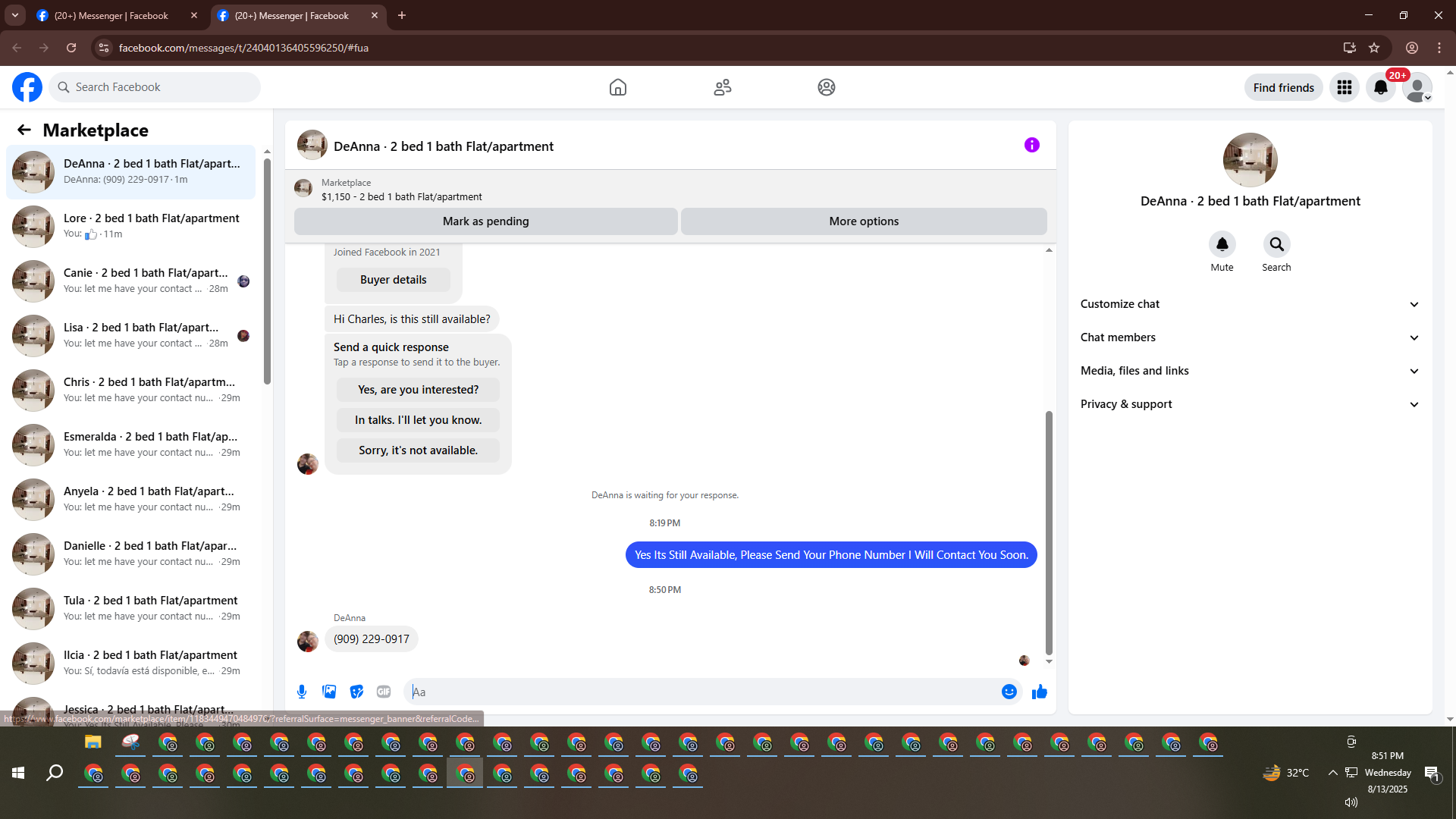Image resolution: width=1456 pixels, height=819 pixels.
Task: Open the attach photo icon
Action: click(x=329, y=692)
